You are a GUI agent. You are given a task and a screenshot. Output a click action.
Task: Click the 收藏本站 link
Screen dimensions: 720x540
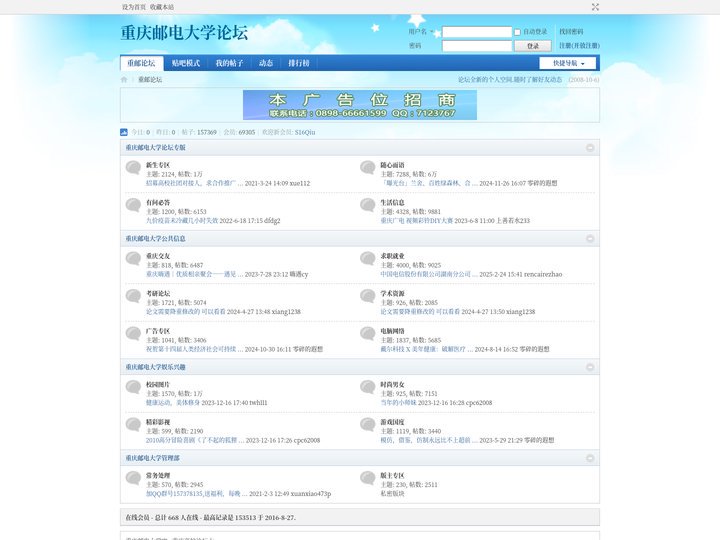[162, 7]
